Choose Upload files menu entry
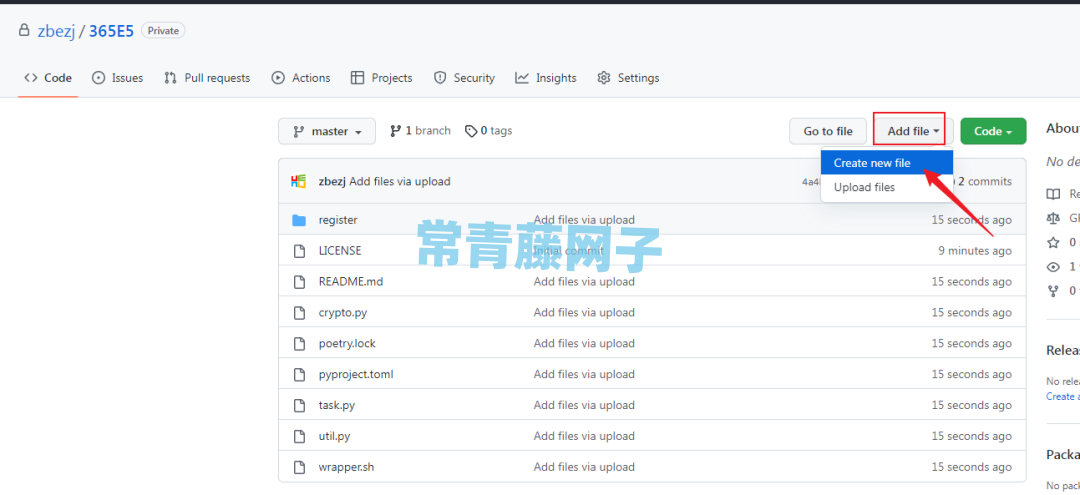The image size is (1080, 495). click(886, 187)
